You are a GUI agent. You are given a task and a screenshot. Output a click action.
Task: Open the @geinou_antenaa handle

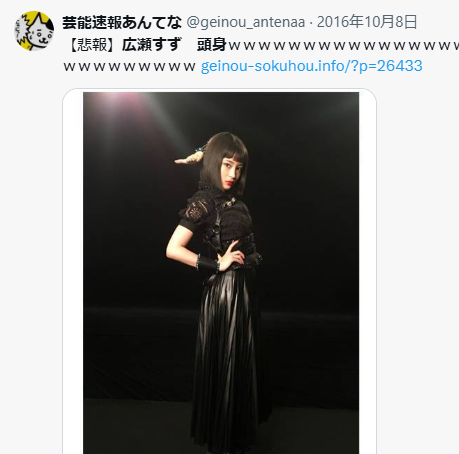coord(246,22)
